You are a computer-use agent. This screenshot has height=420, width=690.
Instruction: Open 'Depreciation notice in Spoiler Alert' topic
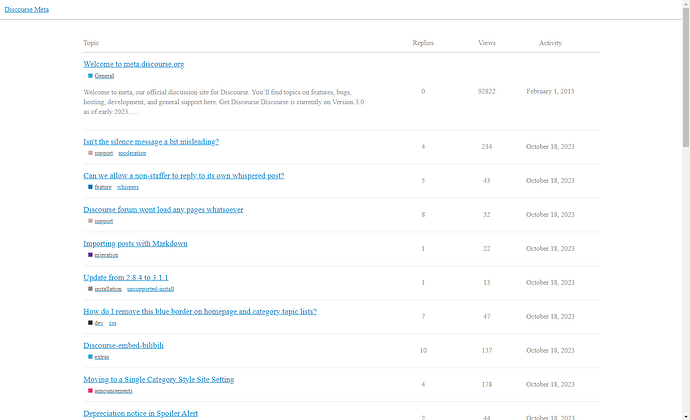pyautogui.click(x=140, y=413)
